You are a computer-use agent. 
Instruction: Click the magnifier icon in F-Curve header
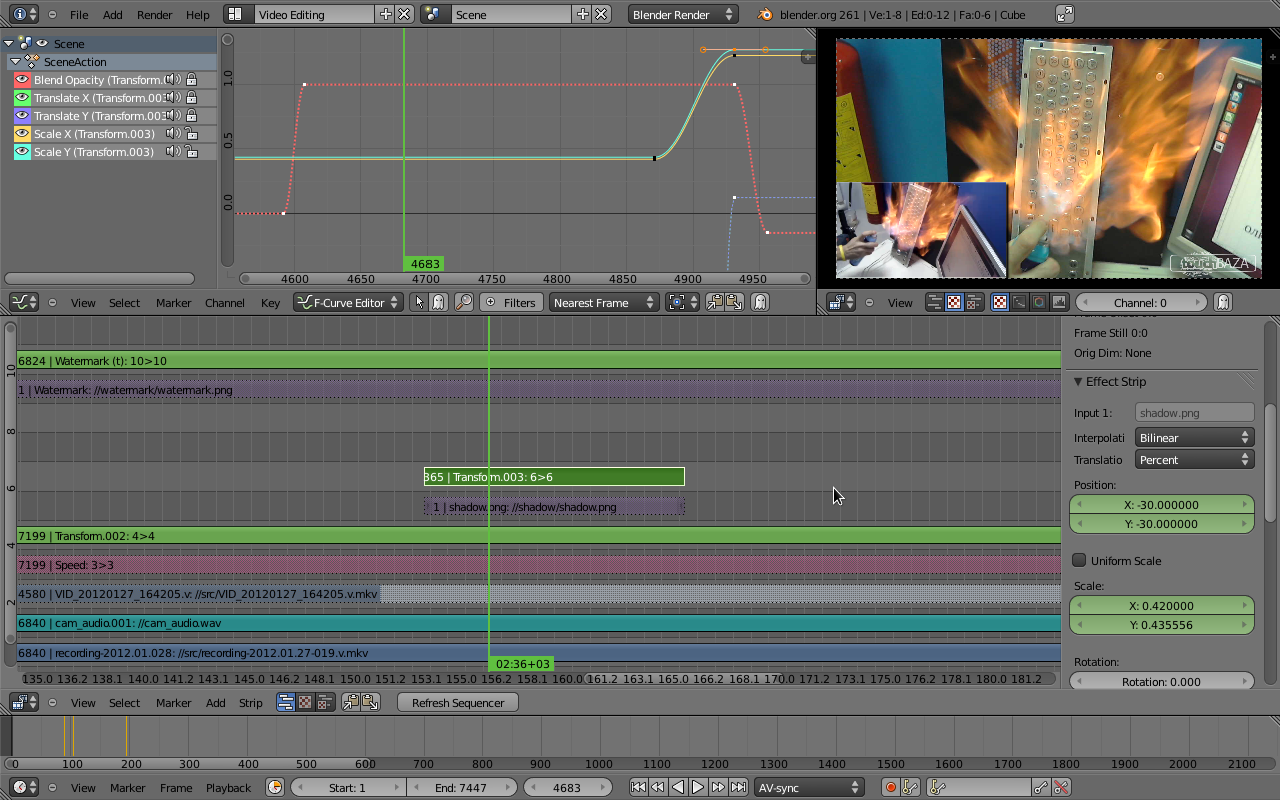[x=464, y=302]
